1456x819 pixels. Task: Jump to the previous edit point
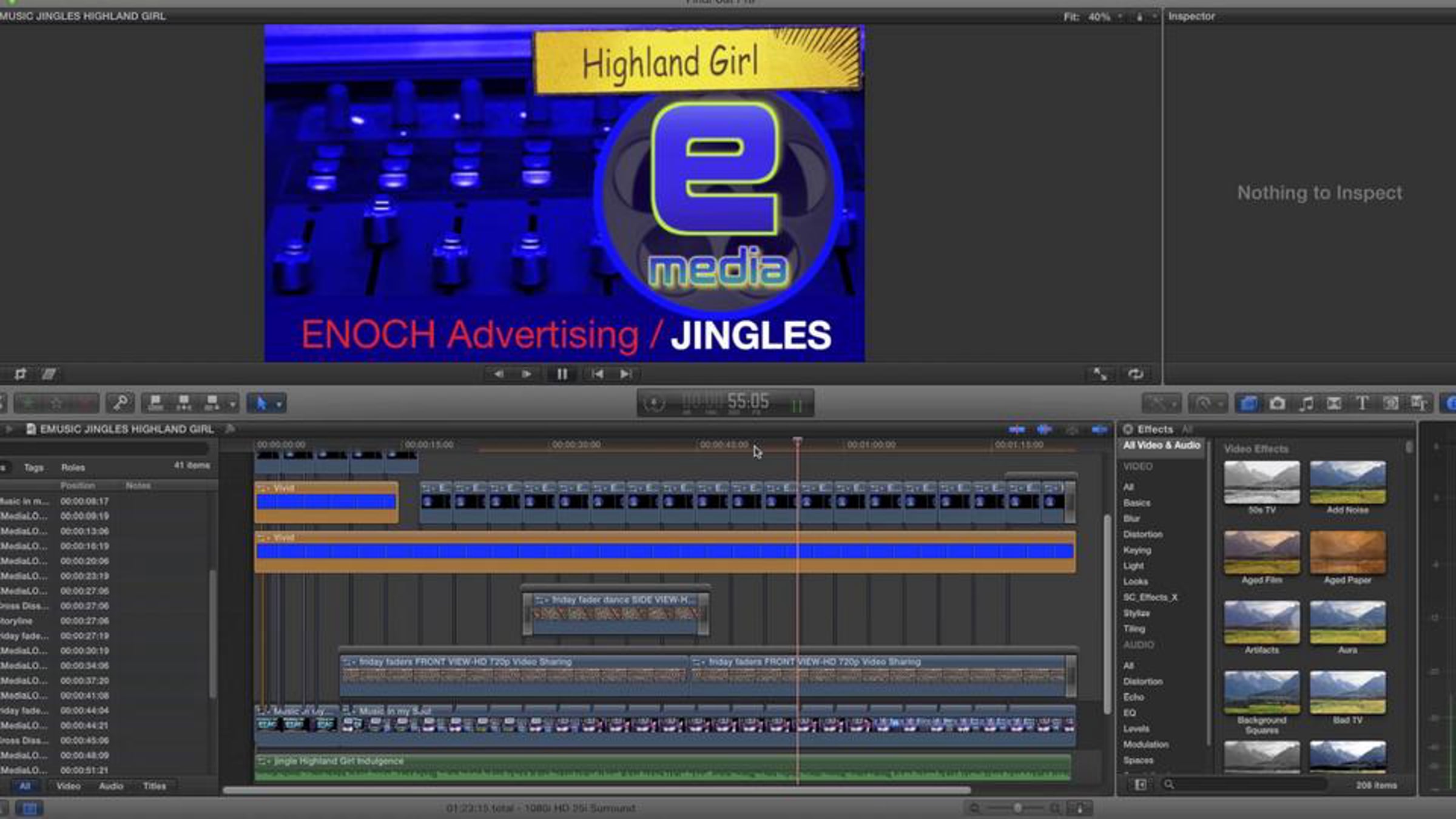(597, 374)
